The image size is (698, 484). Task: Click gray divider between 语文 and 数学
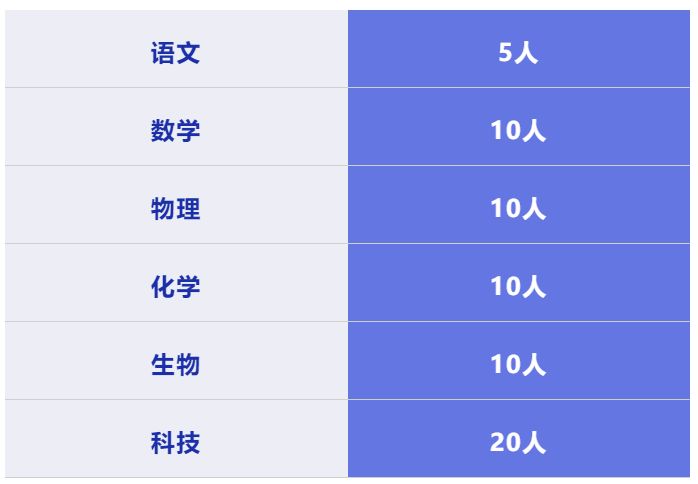(176, 88)
